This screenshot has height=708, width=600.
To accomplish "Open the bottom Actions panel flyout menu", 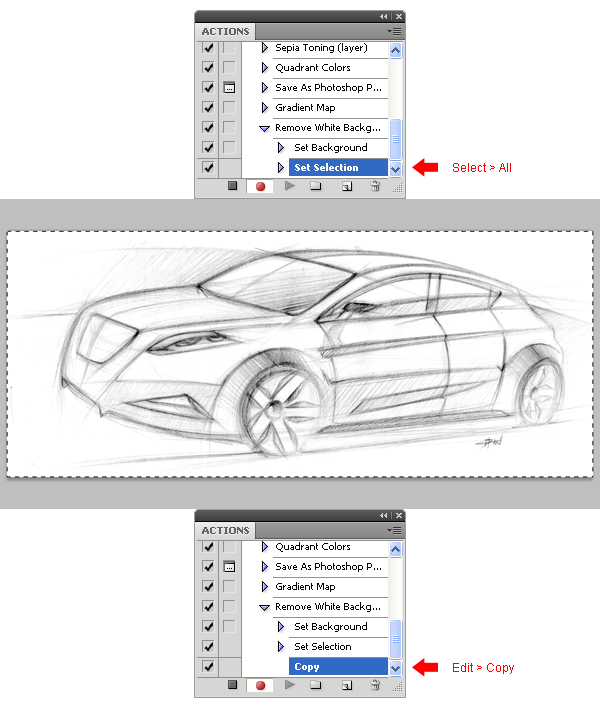I will click(394, 531).
